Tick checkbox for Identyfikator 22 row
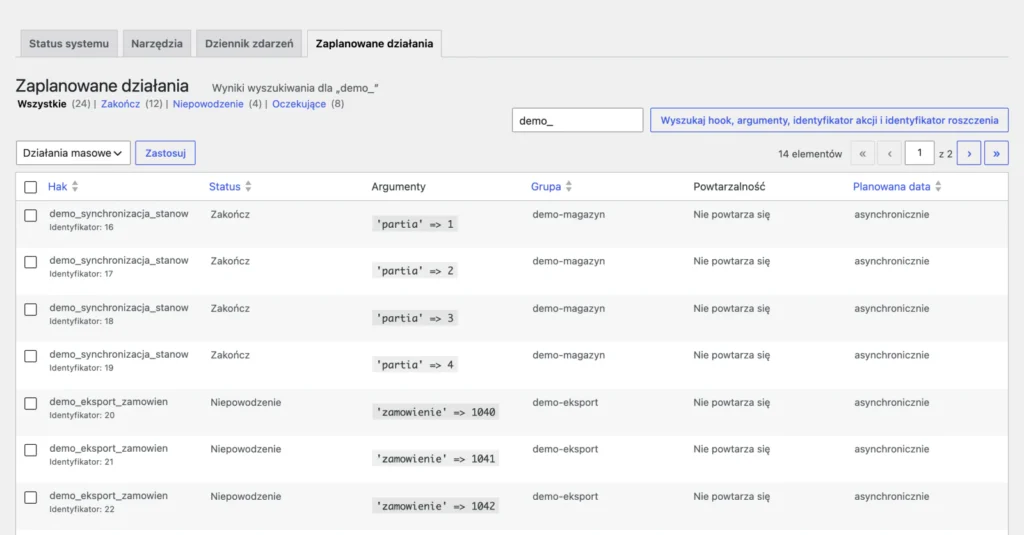 tap(31, 498)
